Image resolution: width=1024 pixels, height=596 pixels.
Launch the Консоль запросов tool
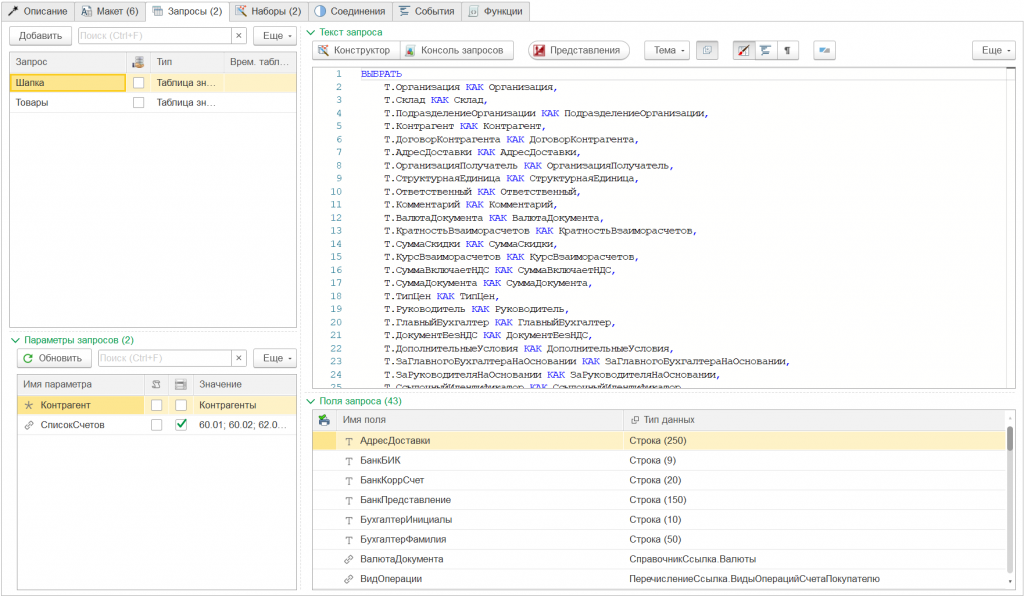point(457,50)
